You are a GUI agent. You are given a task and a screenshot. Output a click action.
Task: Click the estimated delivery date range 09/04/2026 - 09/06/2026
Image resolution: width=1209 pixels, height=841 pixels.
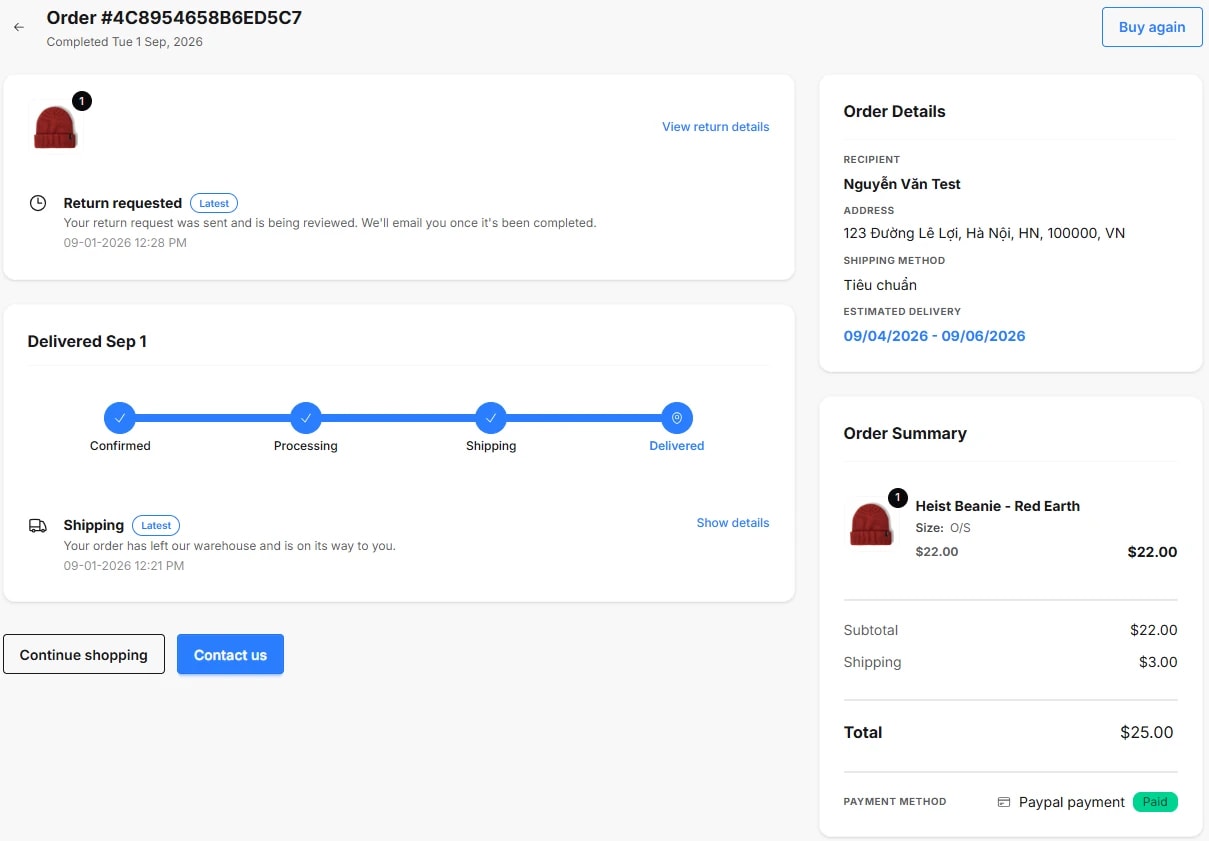tap(934, 336)
